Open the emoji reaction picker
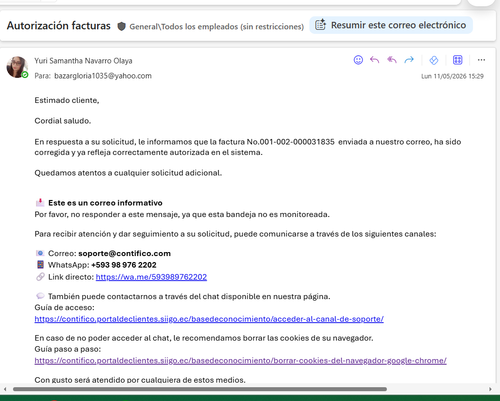500x401 pixels. (x=358, y=60)
